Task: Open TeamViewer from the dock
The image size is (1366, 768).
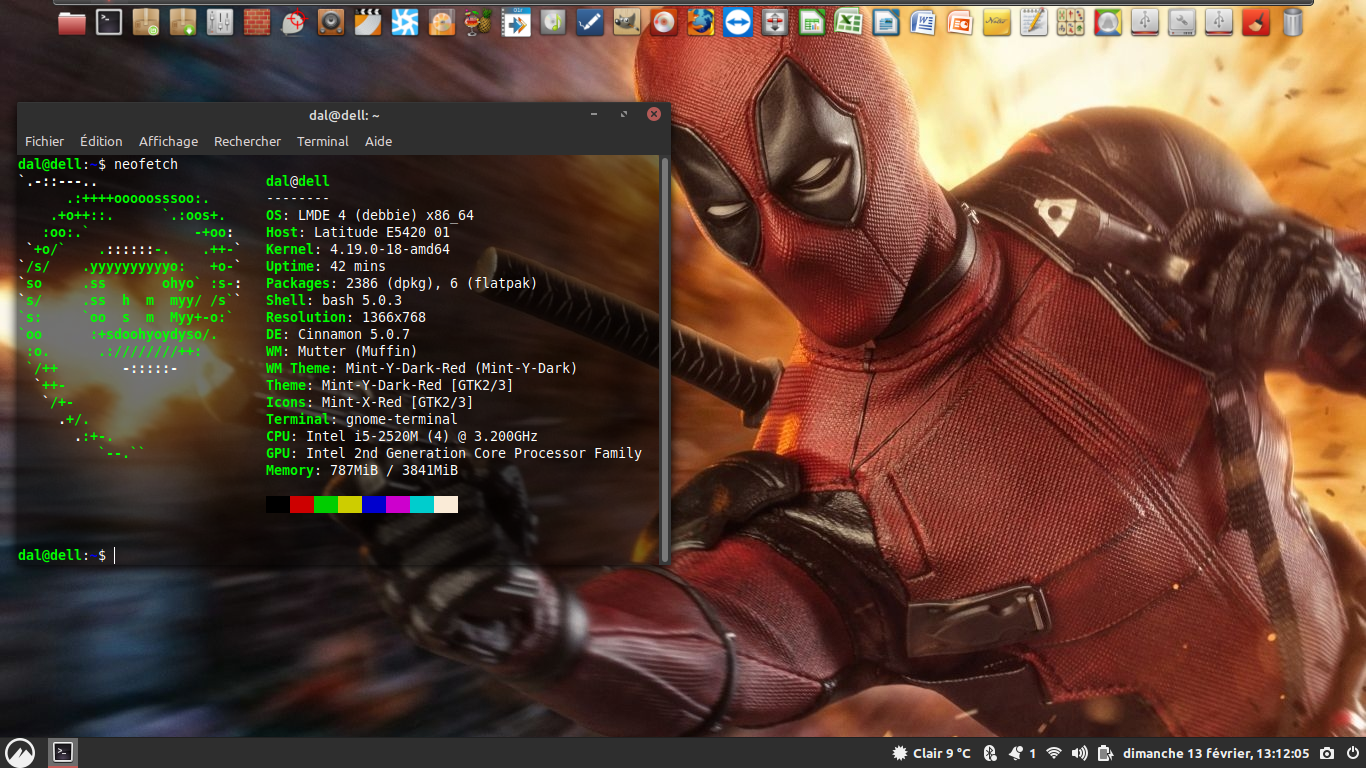Action: pos(738,22)
